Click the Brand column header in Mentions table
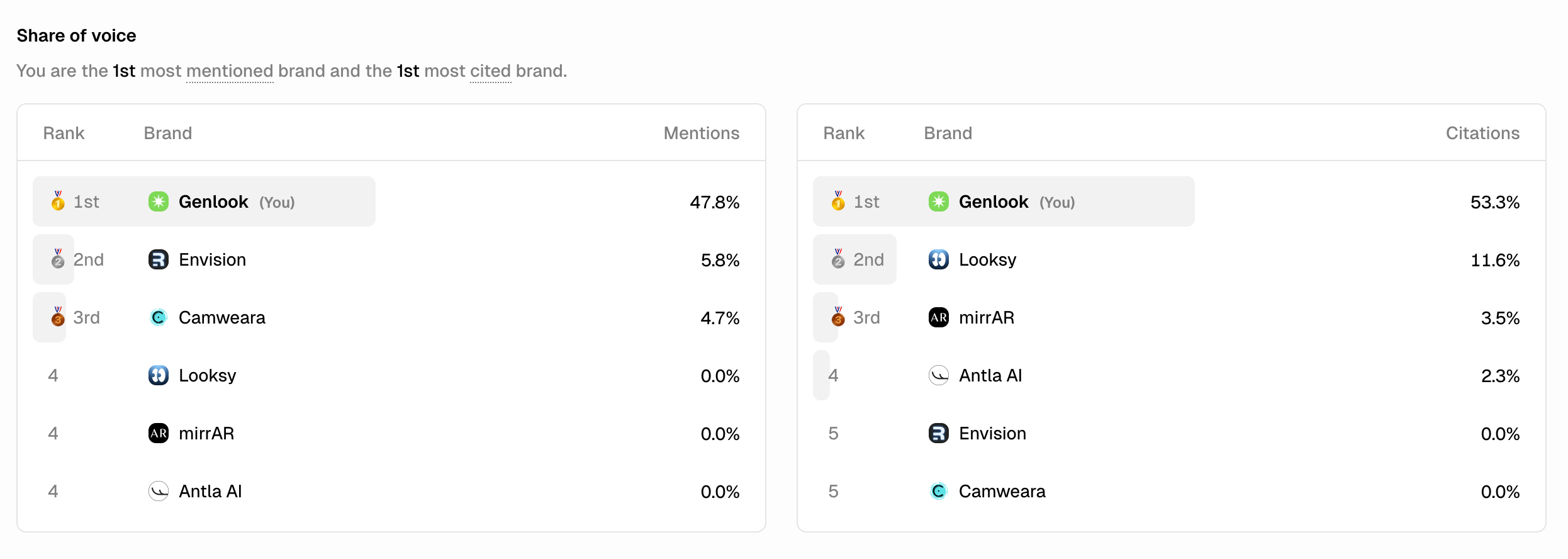 167,133
